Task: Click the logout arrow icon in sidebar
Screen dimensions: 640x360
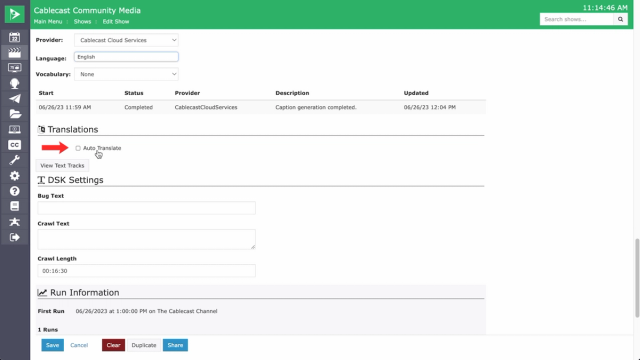Action: tap(15, 237)
